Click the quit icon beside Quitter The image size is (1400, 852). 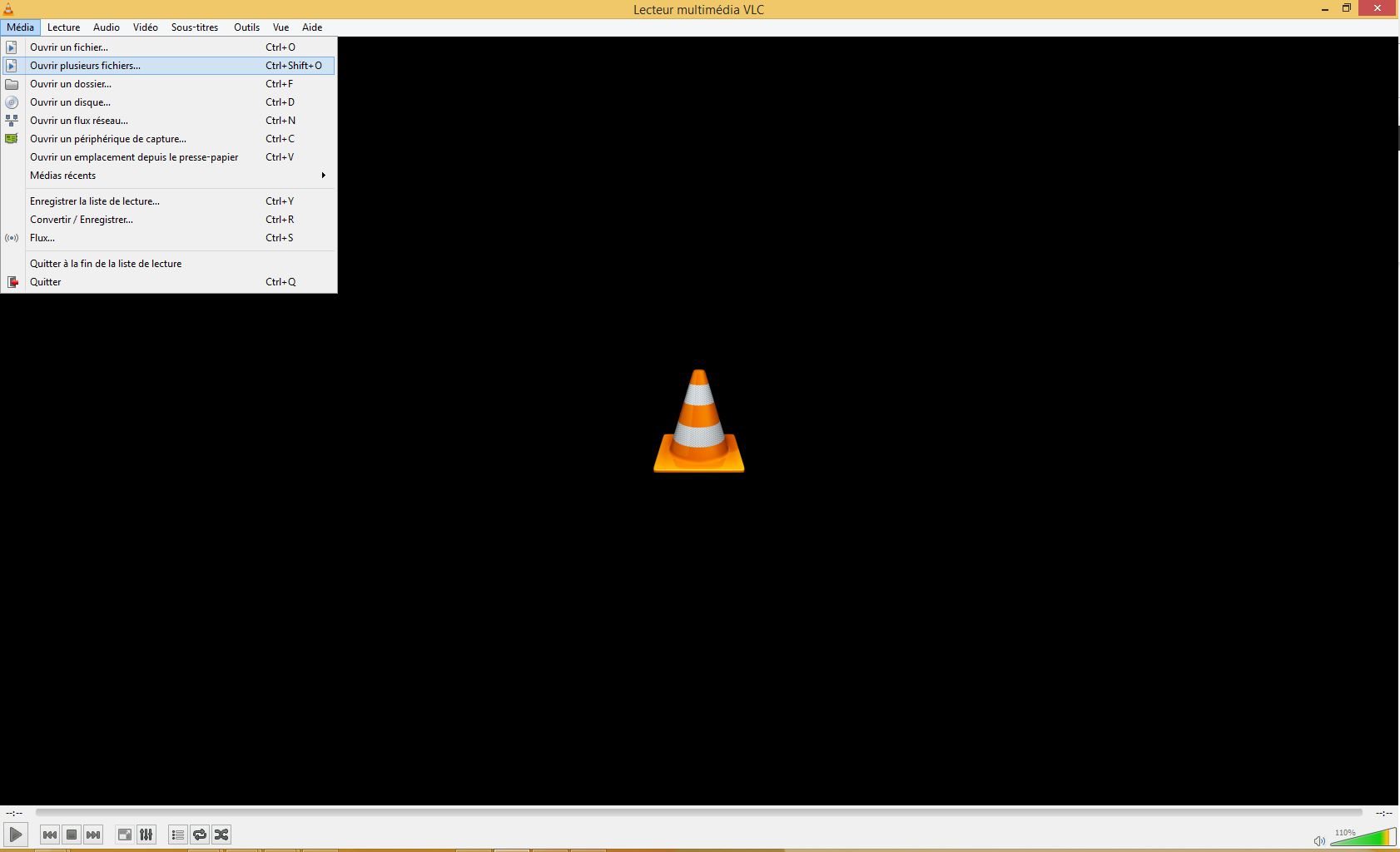point(12,282)
